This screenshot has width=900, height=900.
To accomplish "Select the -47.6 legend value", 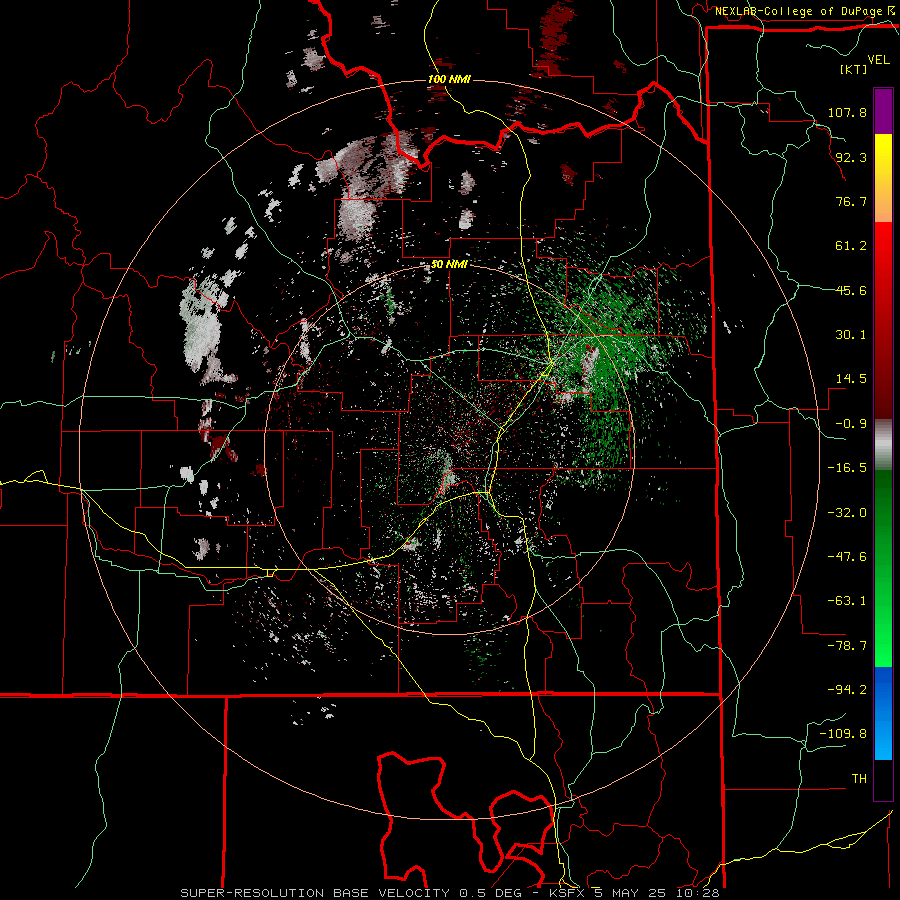I will click(x=847, y=557).
